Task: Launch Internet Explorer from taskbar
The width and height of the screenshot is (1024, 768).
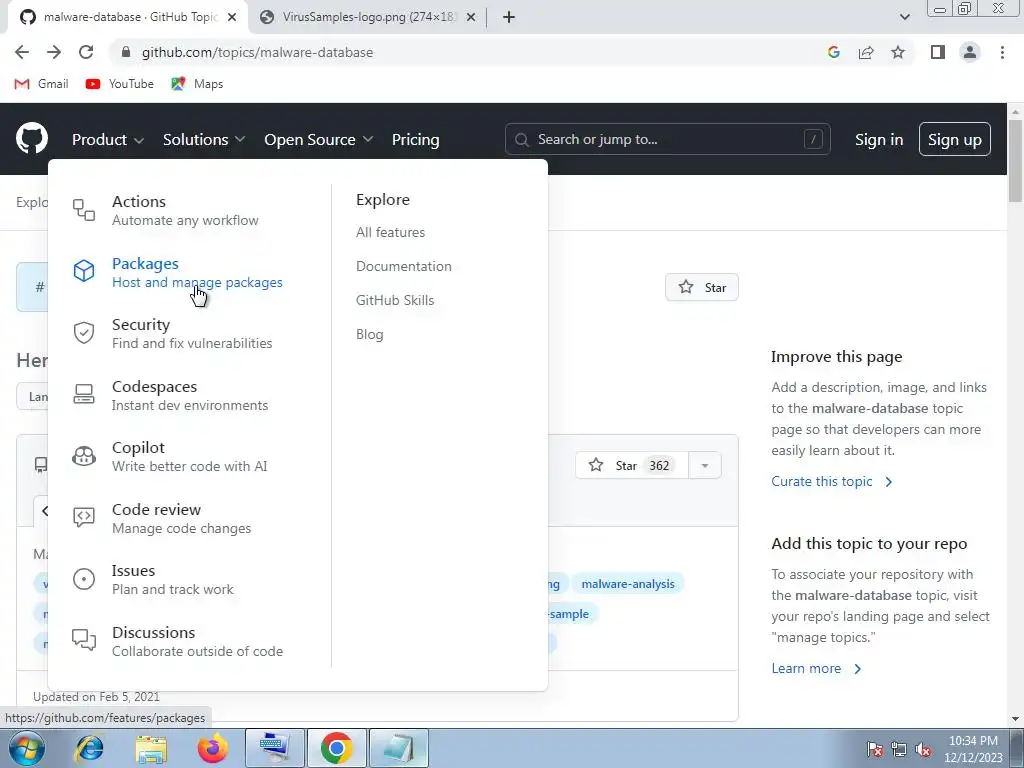Action: [x=89, y=748]
